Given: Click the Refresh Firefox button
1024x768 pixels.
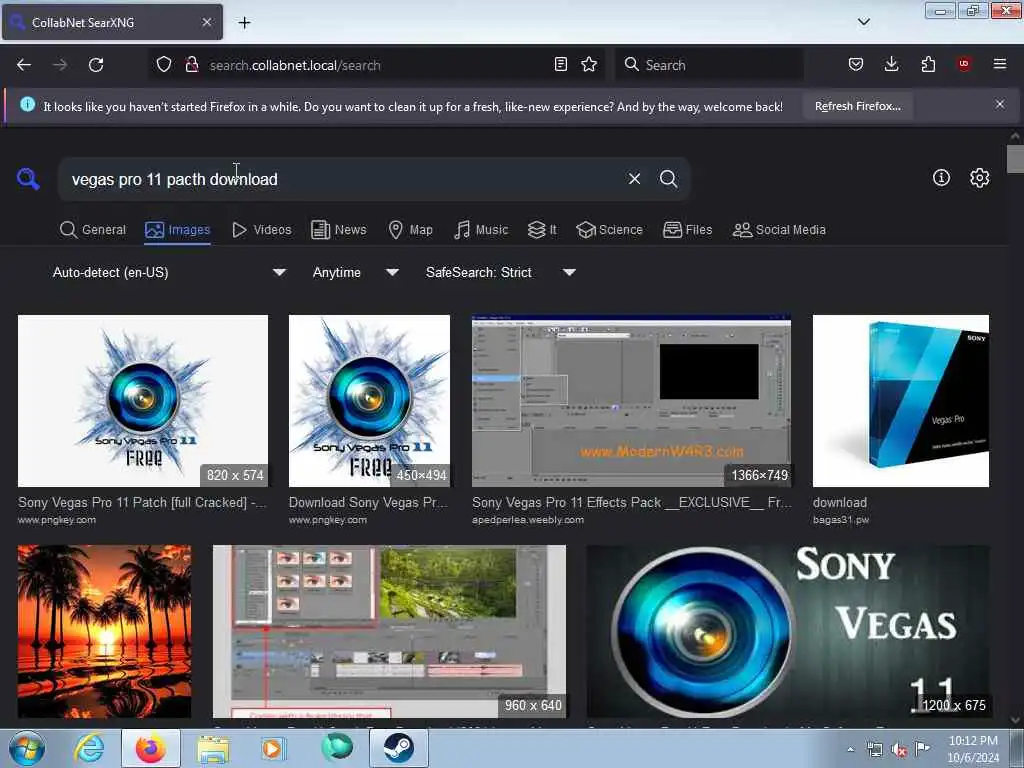Looking at the screenshot, I should click(857, 106).
